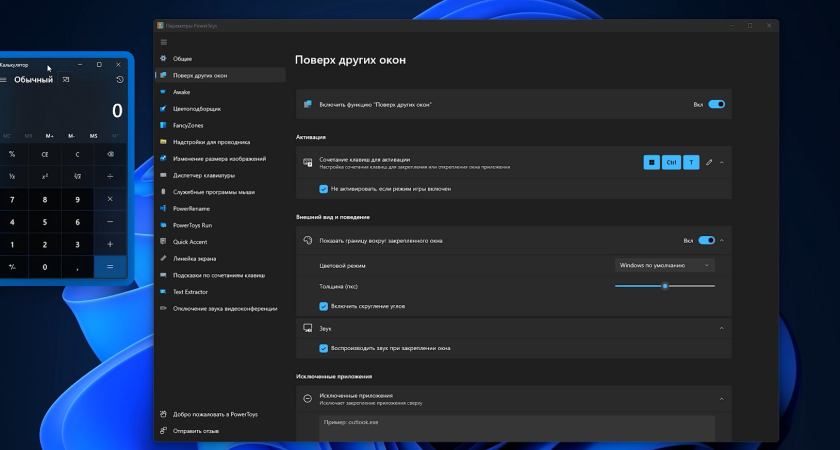Click the Text Extractor icon in sidebar
840x450 pixels.
coord(163,292)
